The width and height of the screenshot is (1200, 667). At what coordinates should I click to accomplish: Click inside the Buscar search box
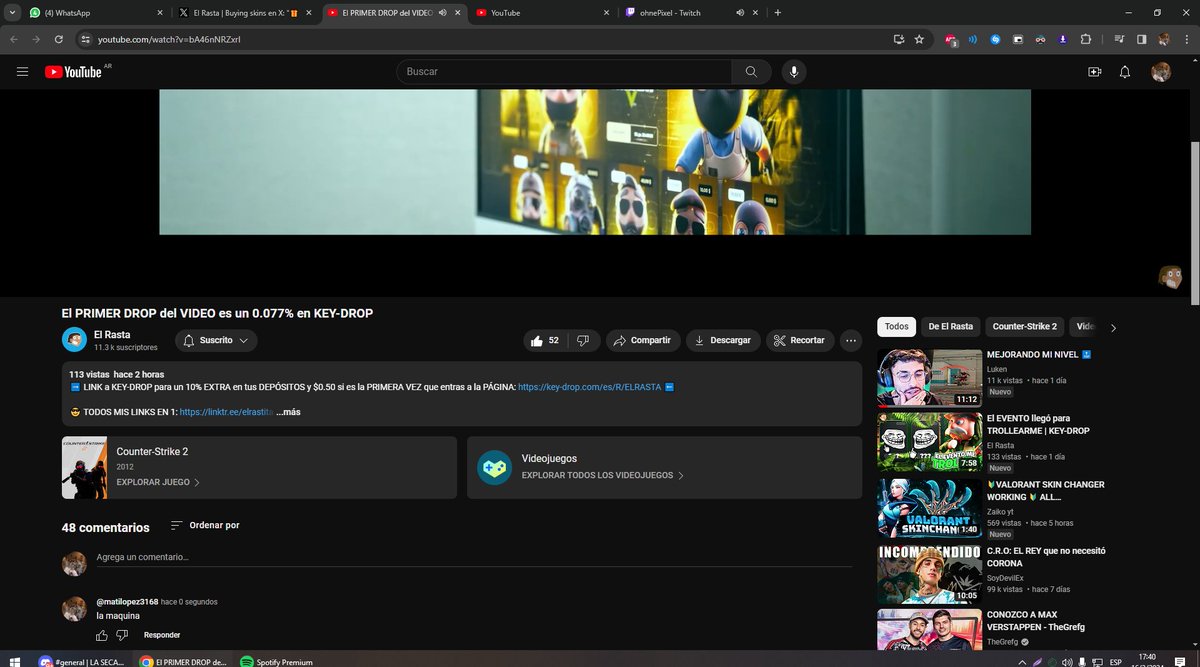[564, 72]
